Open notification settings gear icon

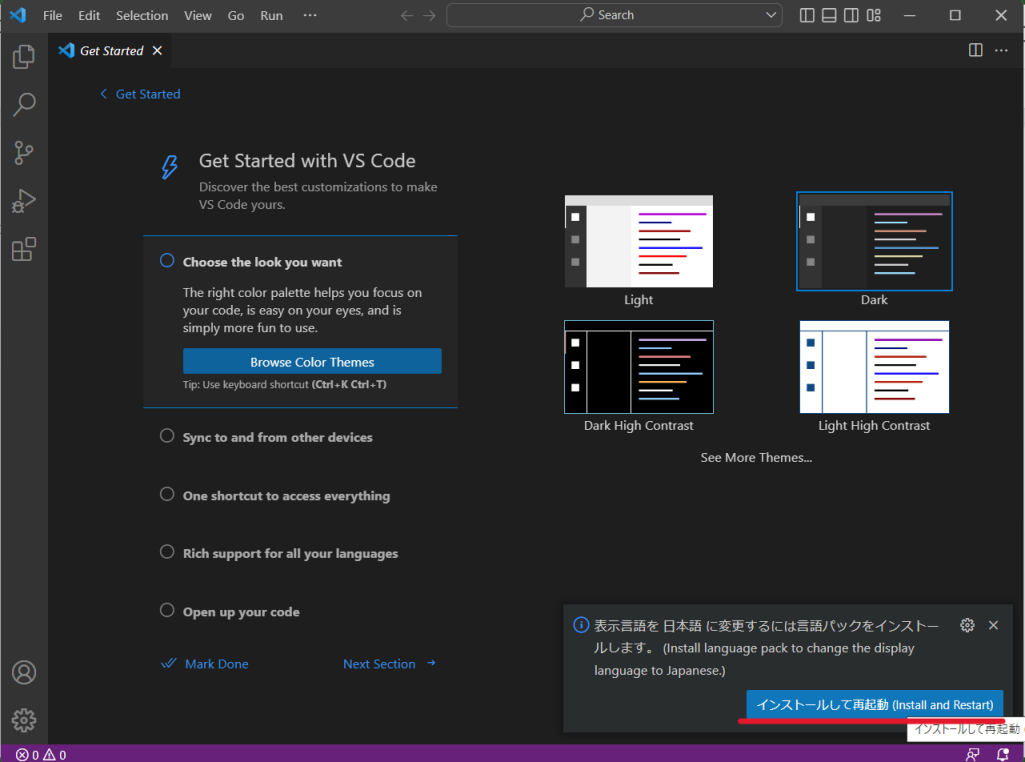pyautogui.click(x=967, y=625)
